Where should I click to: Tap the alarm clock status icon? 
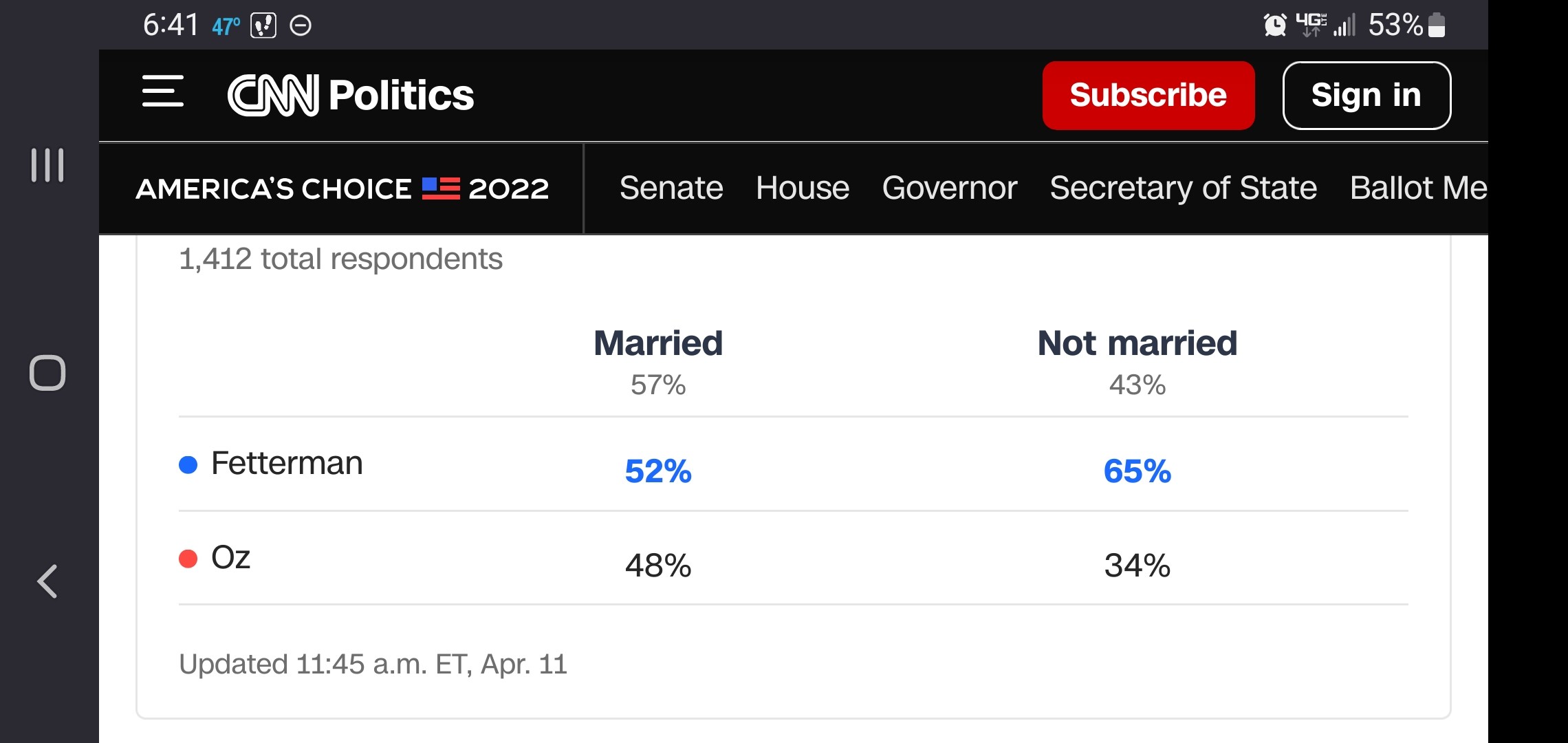tap(1274, 25)
